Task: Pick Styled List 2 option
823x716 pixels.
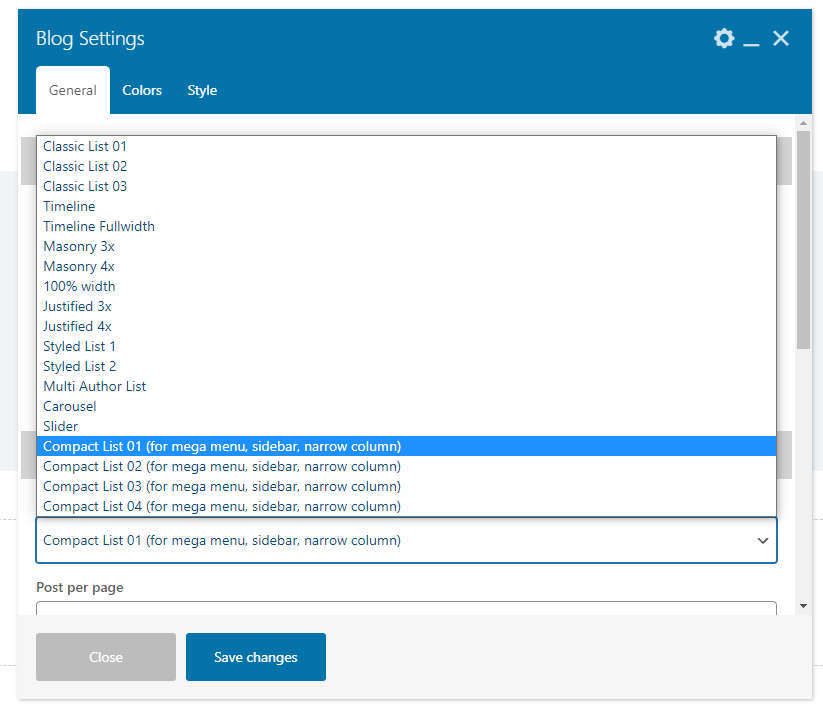Action: (80, 366)
